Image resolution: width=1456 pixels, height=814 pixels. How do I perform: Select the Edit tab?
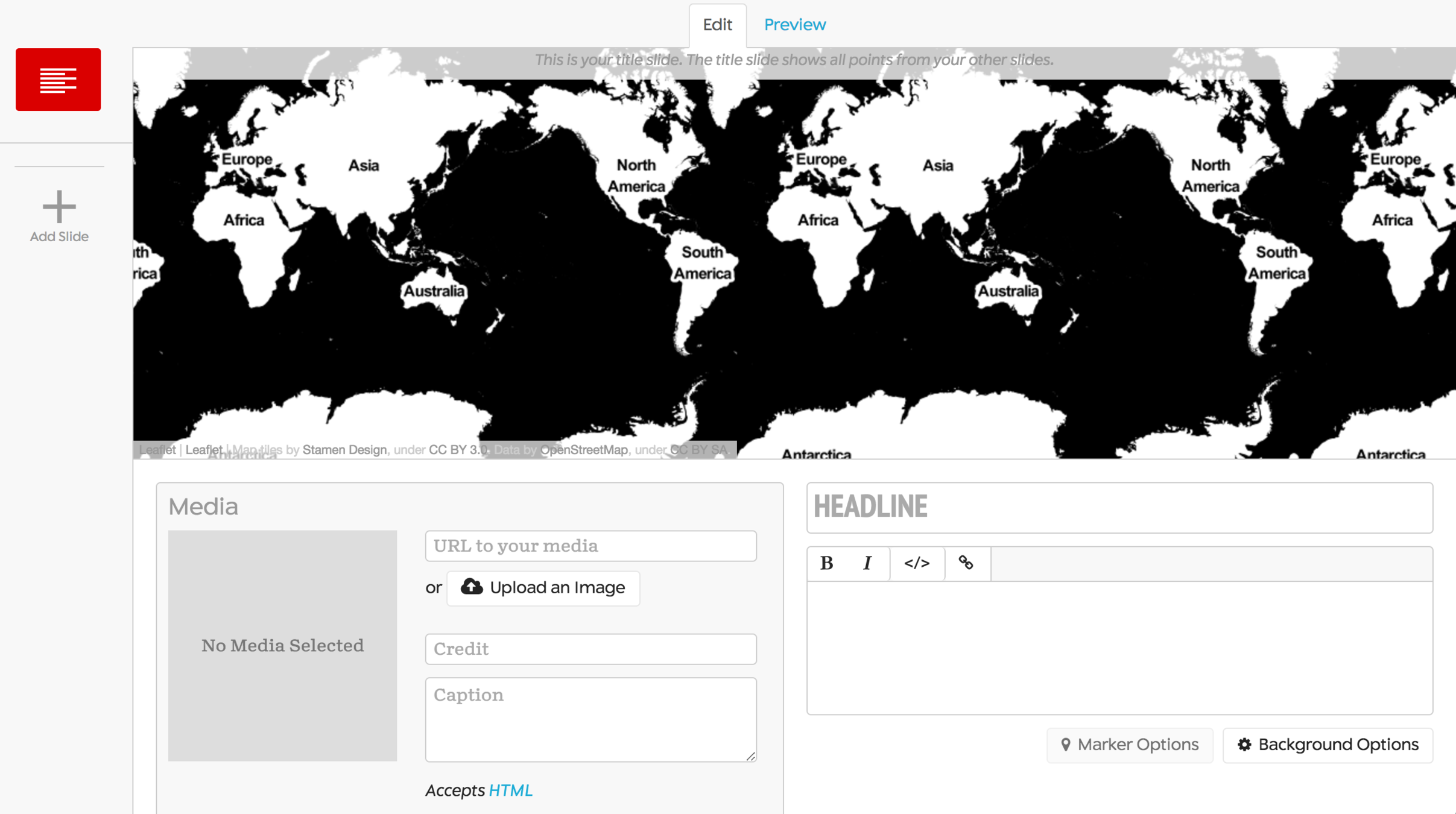click(x=717, y=25)
